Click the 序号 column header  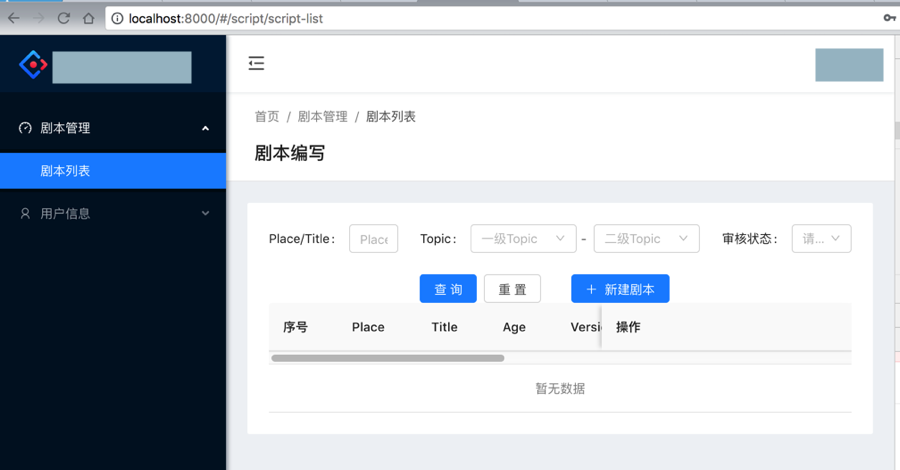[295, 327]
